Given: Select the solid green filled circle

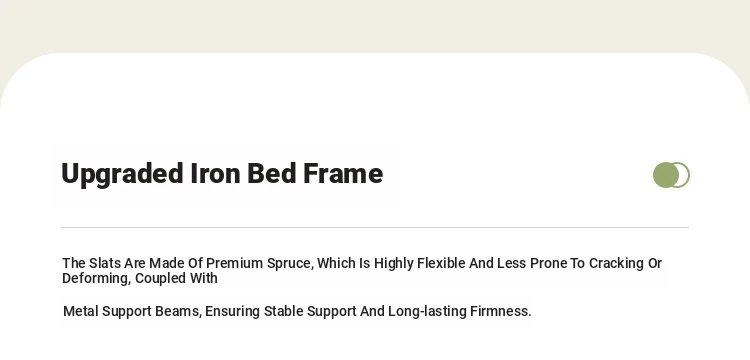Looking at the screenshot, I should tap(665, 175).
